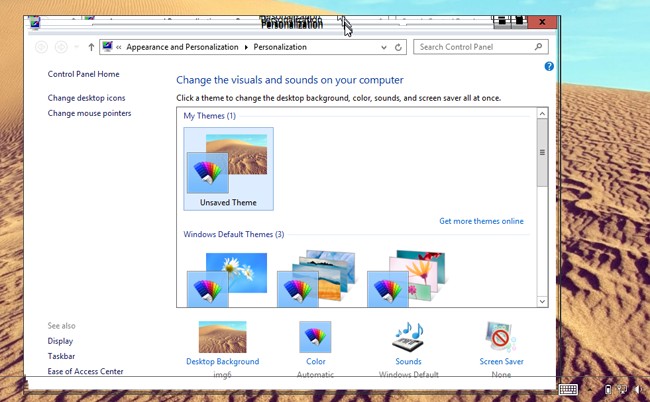650x402 pixels.
Task: Click Appearance and Personalization breadcrumb
Action: [x=182, y=47]
